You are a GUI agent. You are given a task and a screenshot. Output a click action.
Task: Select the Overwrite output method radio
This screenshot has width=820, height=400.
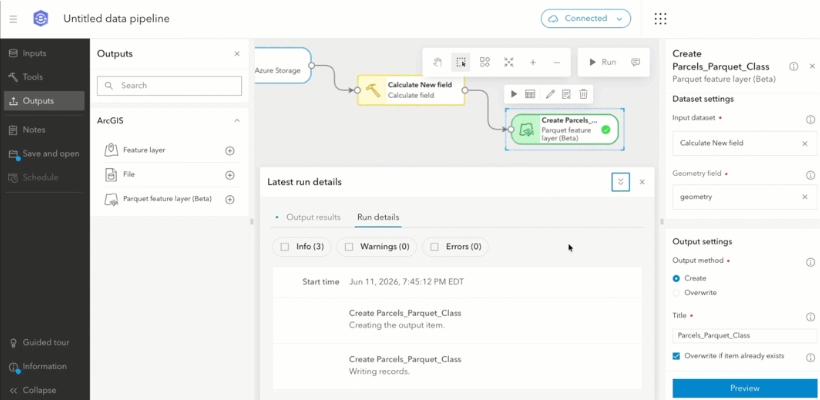pos(676,293)
